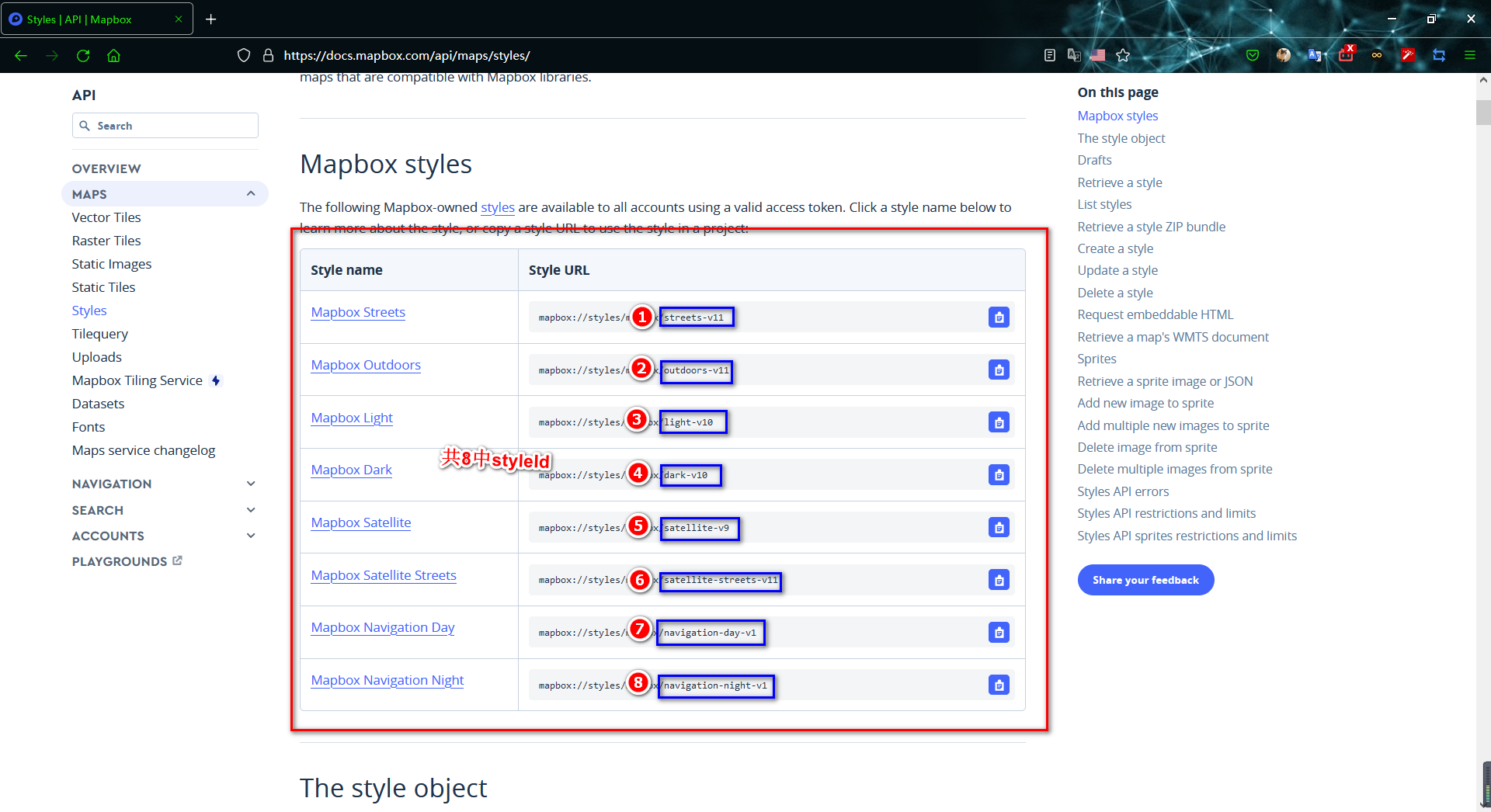Screen dimensions: 1491x812
Task: Open a new browser tab
Action: [x=210, y=19]
